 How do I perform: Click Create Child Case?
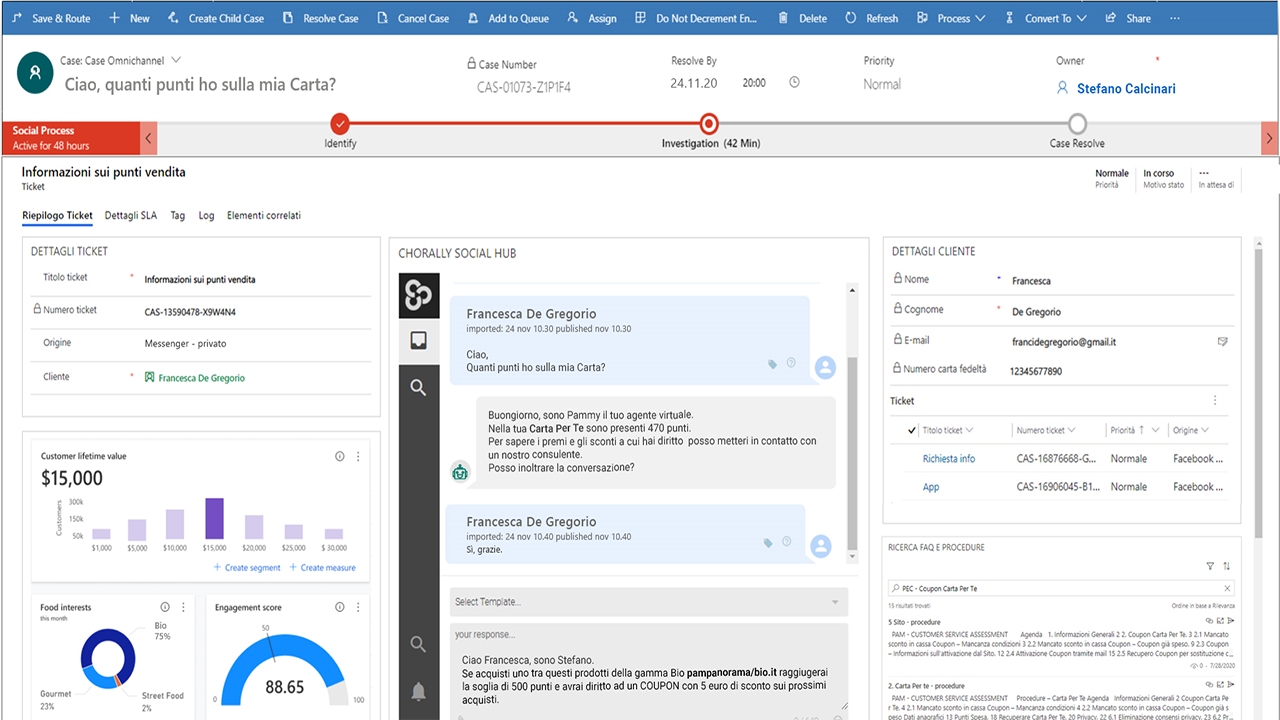(216, 18)
